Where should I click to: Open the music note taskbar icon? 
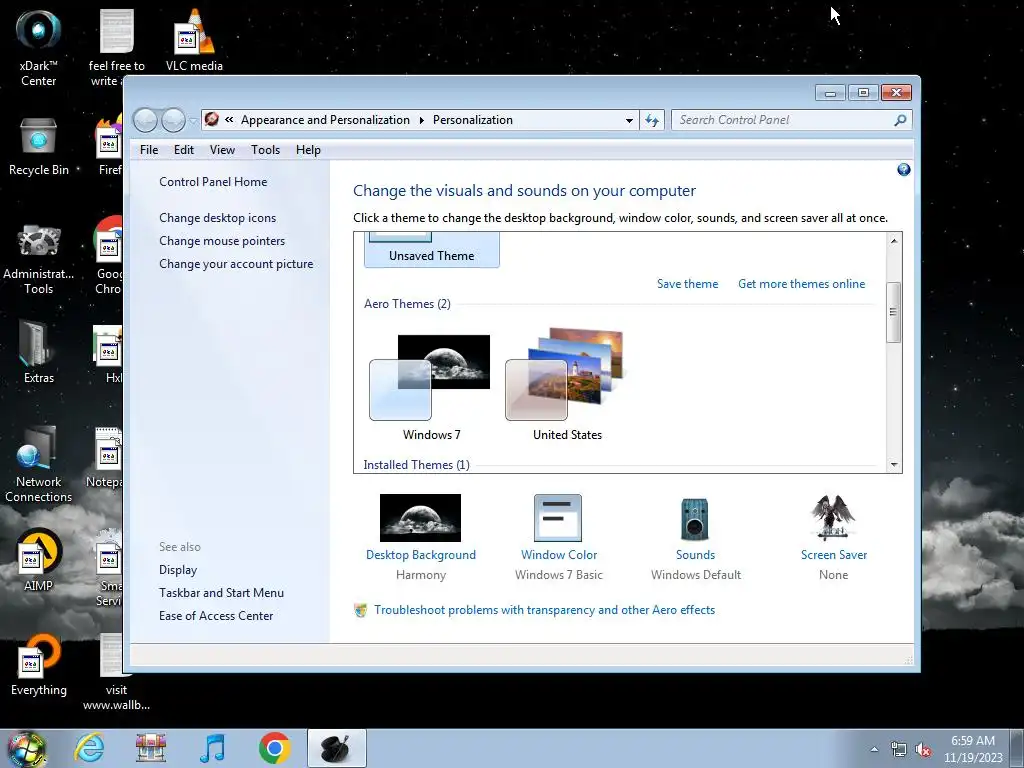tap(212, 748)
